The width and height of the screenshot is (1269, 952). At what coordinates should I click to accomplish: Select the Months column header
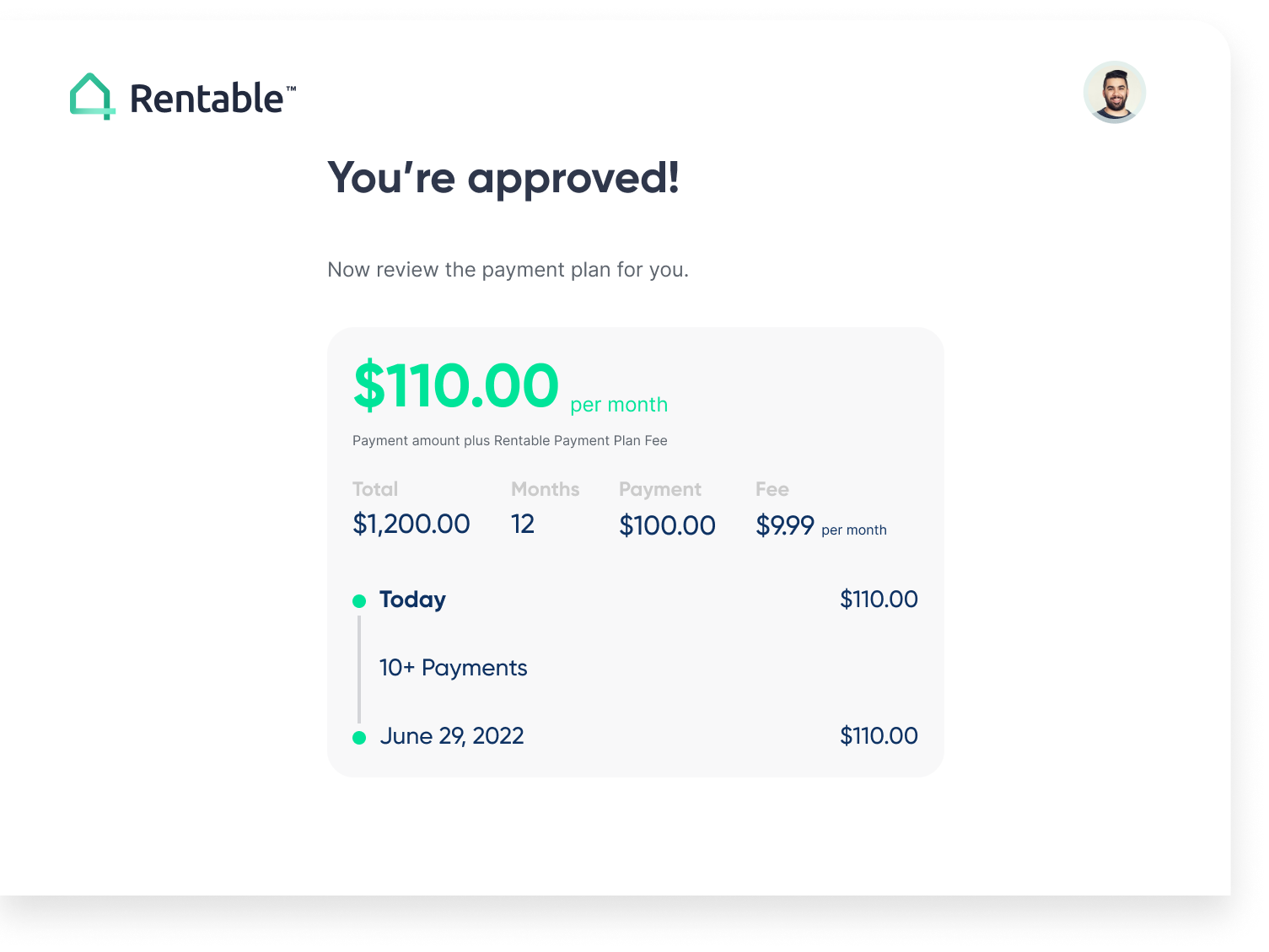point(545,489)
